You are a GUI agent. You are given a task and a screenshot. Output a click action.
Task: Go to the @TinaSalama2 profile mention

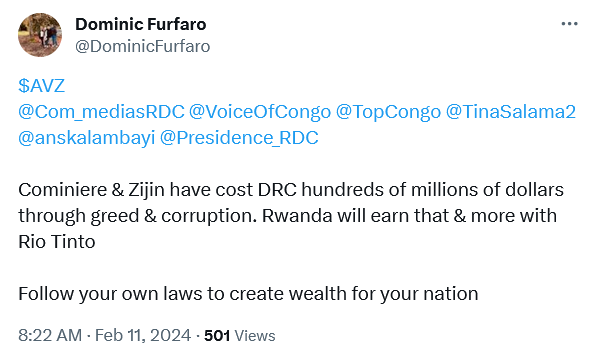[510, 112]
